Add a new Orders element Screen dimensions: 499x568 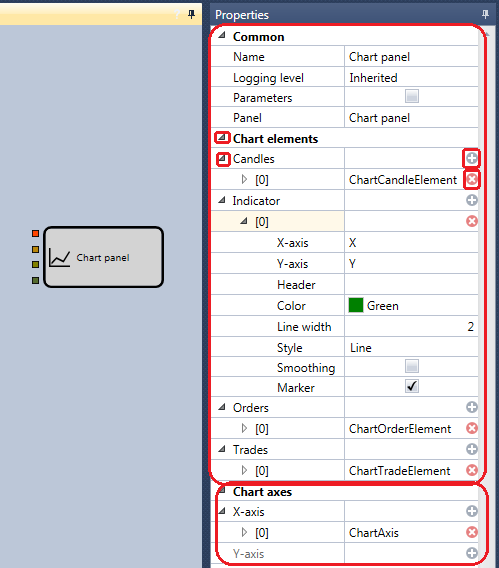[471, 407]
